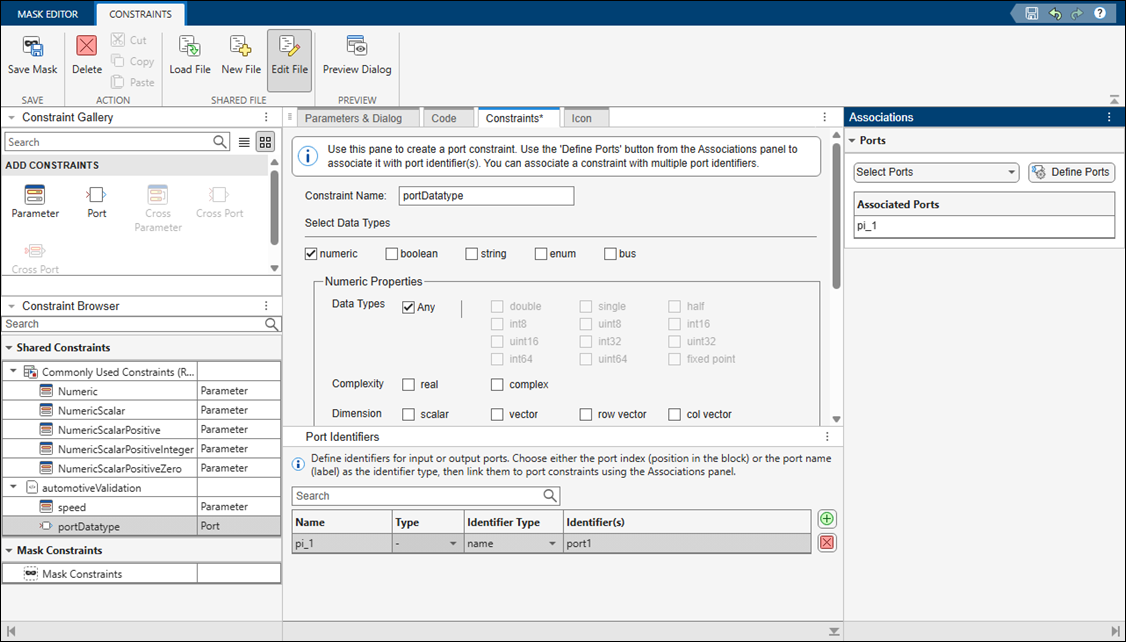The width and height of the screenshot is (1126, 642).
Task: Click the Save Mask icon
Action: point(32,55)
